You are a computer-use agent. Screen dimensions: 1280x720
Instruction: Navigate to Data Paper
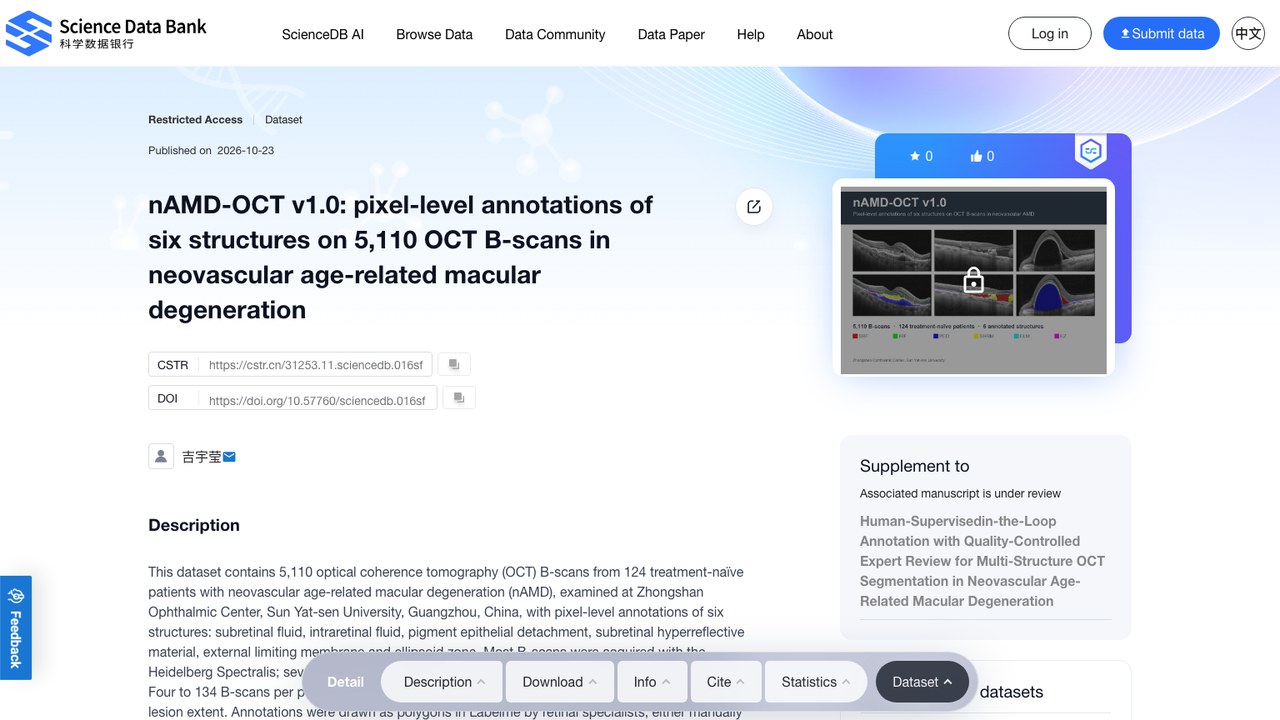pyautogui.click(x=671, y=34)
